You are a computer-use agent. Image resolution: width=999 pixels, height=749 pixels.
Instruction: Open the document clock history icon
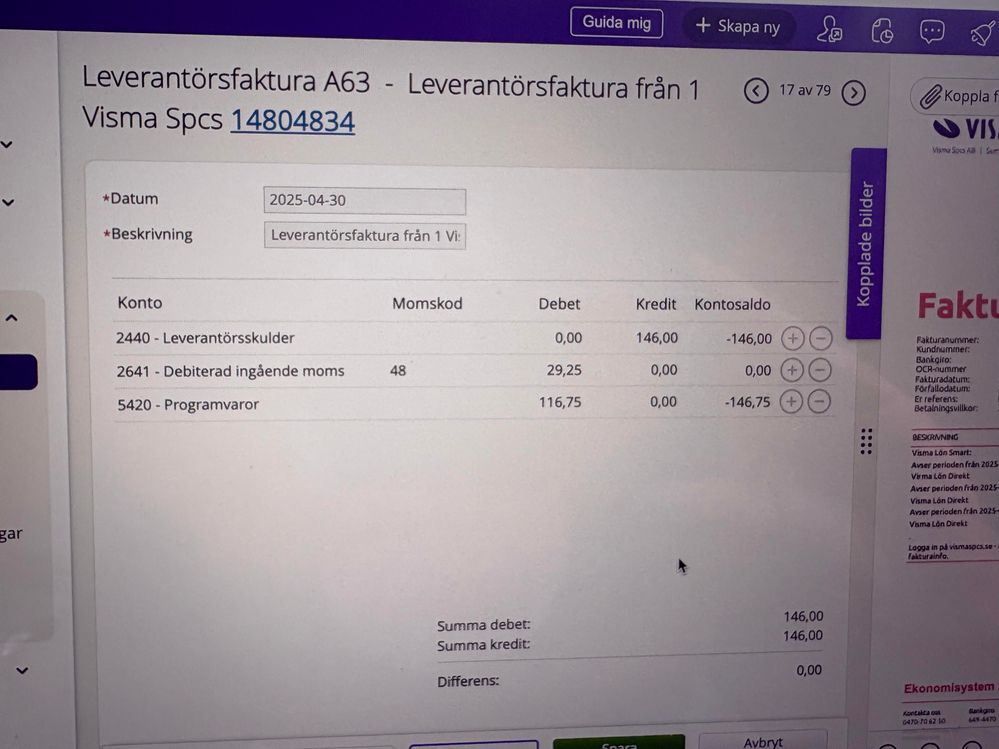(882, 31)
